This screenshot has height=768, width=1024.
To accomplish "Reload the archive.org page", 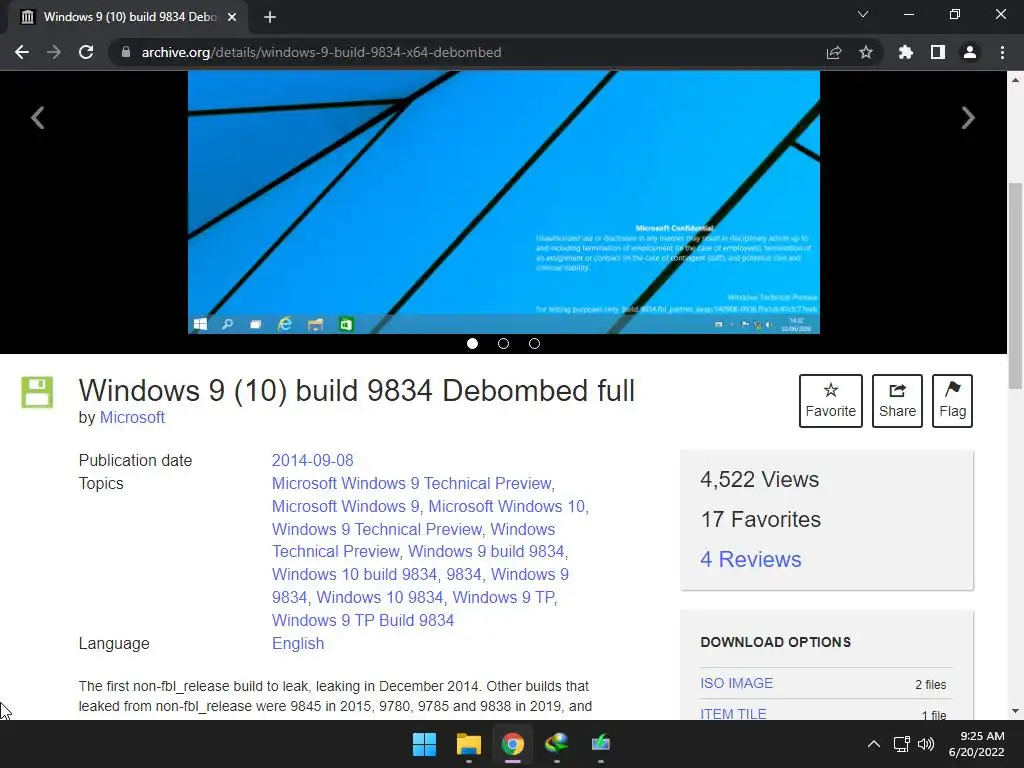I will [86, 52].
